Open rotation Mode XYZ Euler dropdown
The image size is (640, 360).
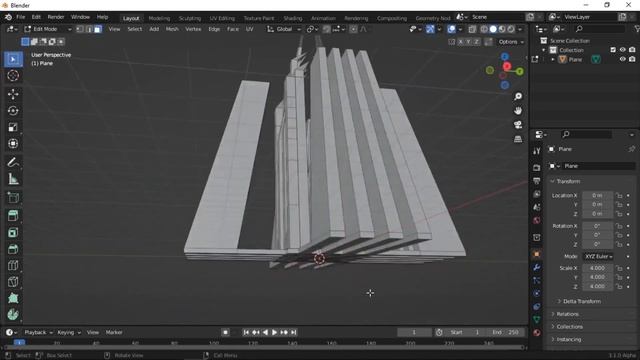pos(598,256)
